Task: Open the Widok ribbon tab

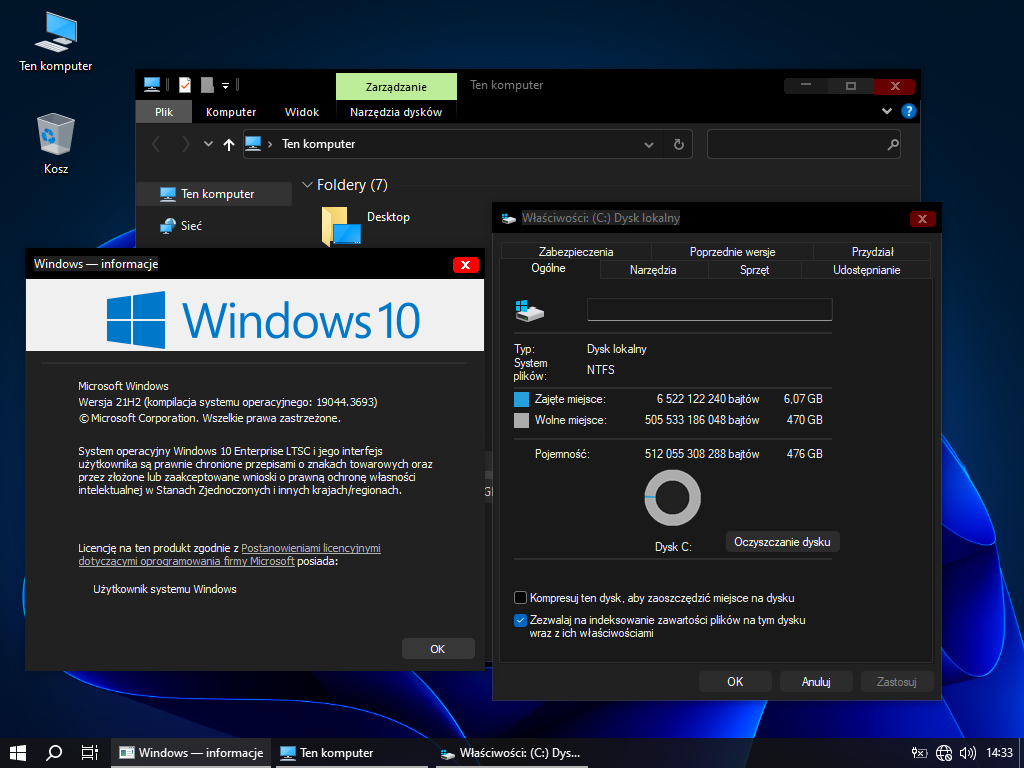Action: tap(302, 112)
